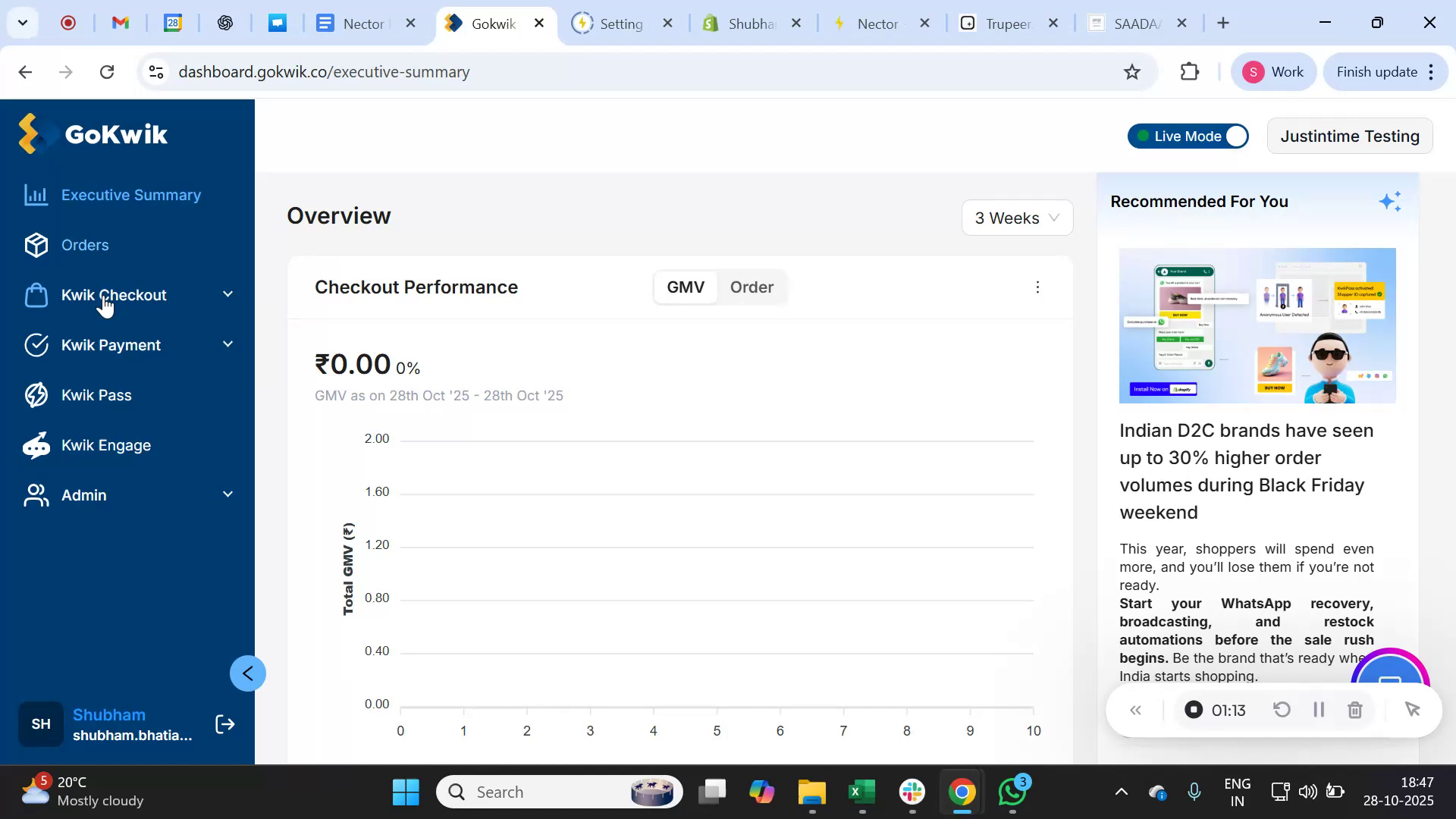Open the Orders section in sidebar

tap(84, 245)
